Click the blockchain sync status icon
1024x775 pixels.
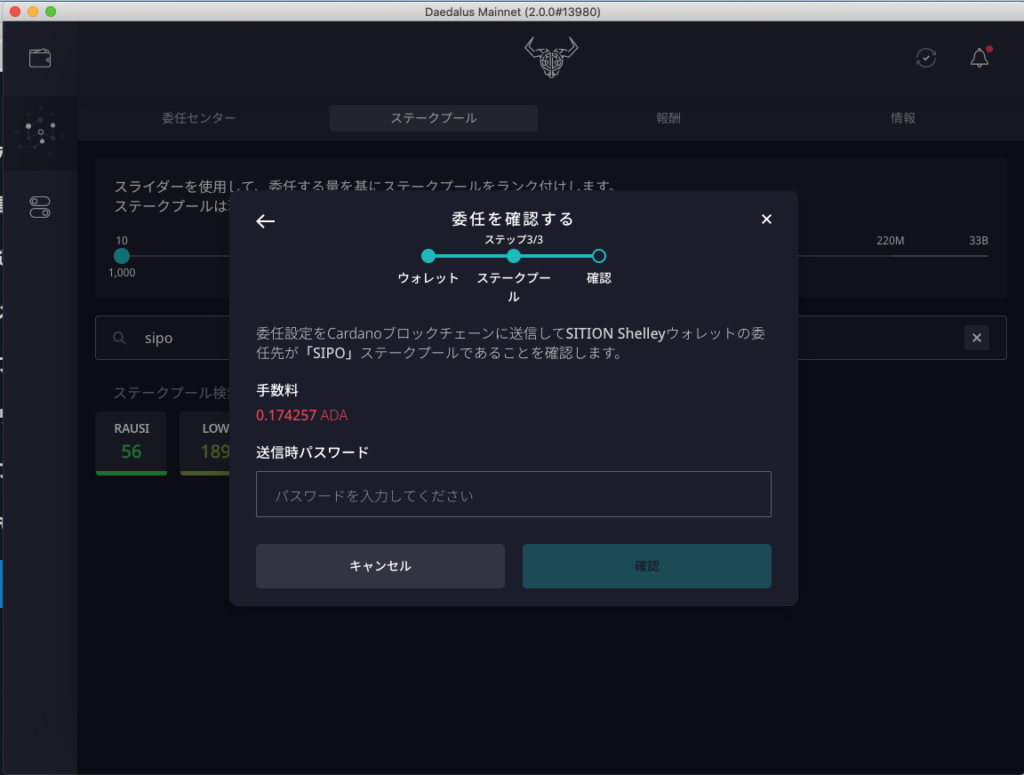click(x=926, y=58)
